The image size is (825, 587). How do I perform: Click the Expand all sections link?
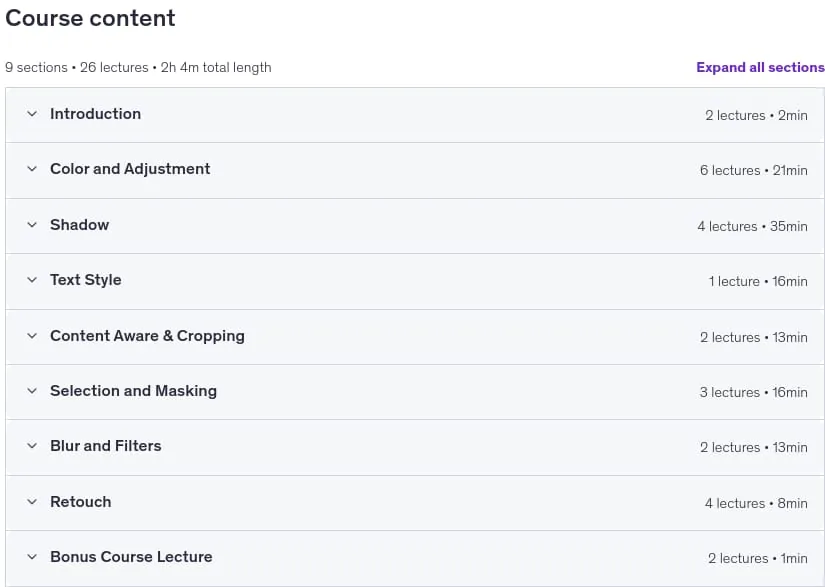coord(760,67)
